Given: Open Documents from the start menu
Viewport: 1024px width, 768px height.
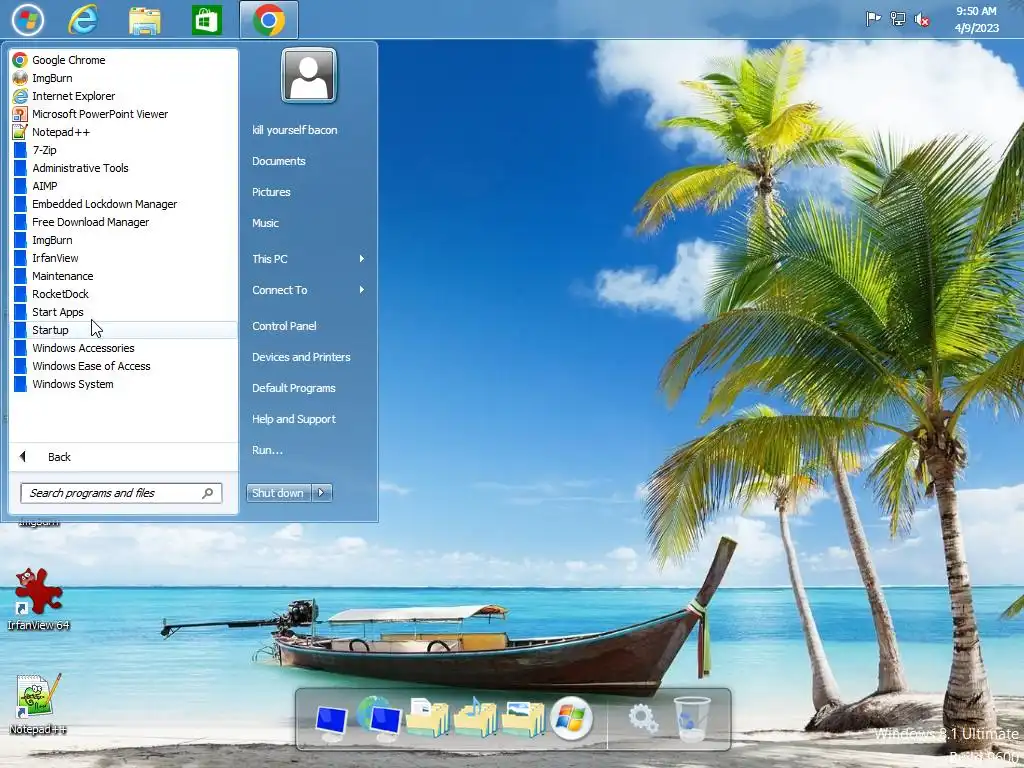Looking at the screenshot, I should tap(279, 161).
